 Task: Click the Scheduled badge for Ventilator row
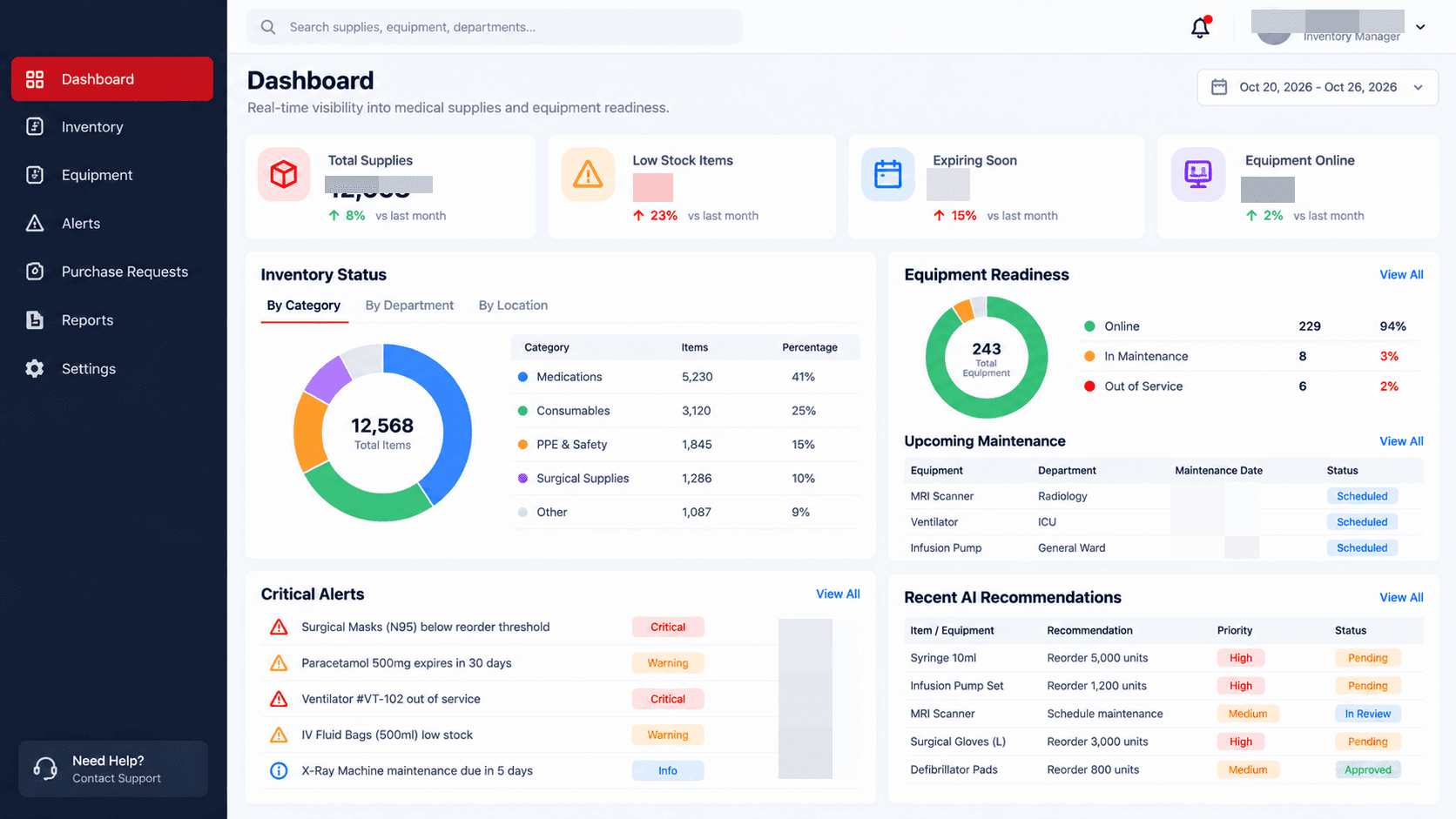(x=1362, y=522)
